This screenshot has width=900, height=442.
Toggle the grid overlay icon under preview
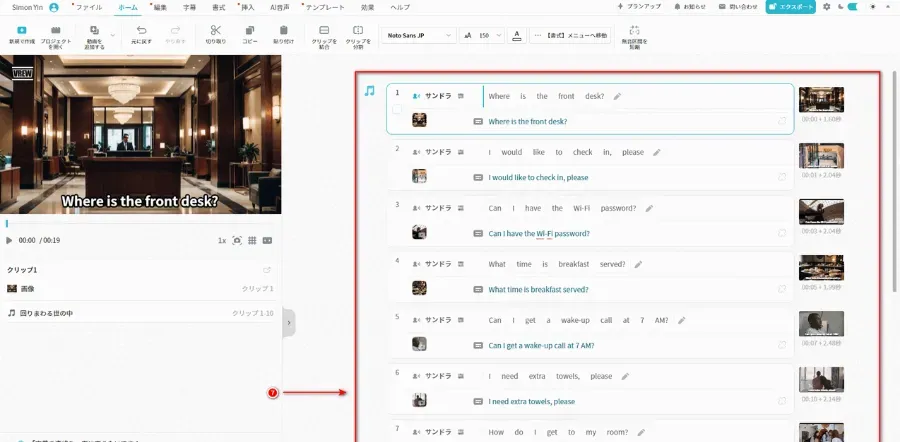(252, 241)
